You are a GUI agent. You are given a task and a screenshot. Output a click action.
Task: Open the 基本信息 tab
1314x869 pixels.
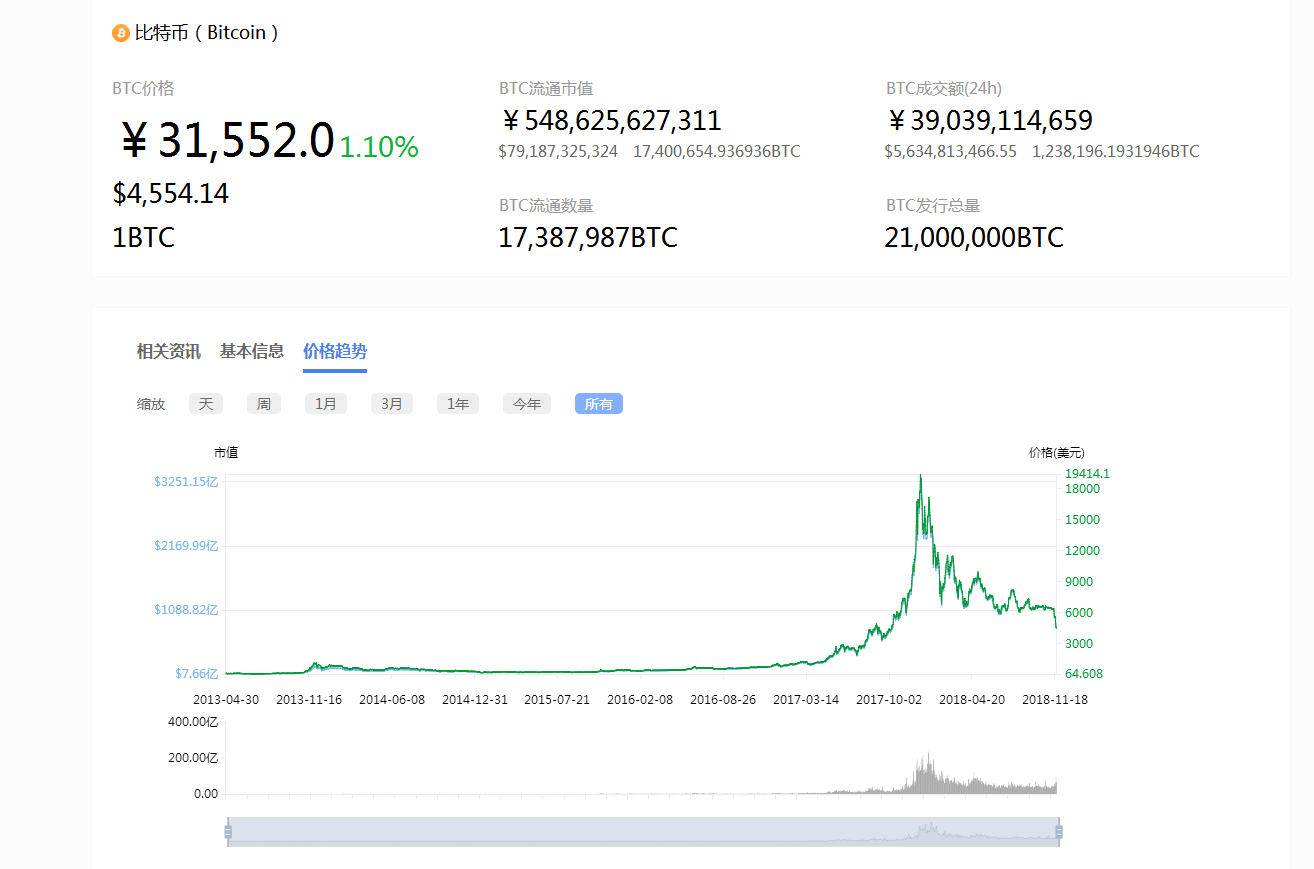pos(251,352)
